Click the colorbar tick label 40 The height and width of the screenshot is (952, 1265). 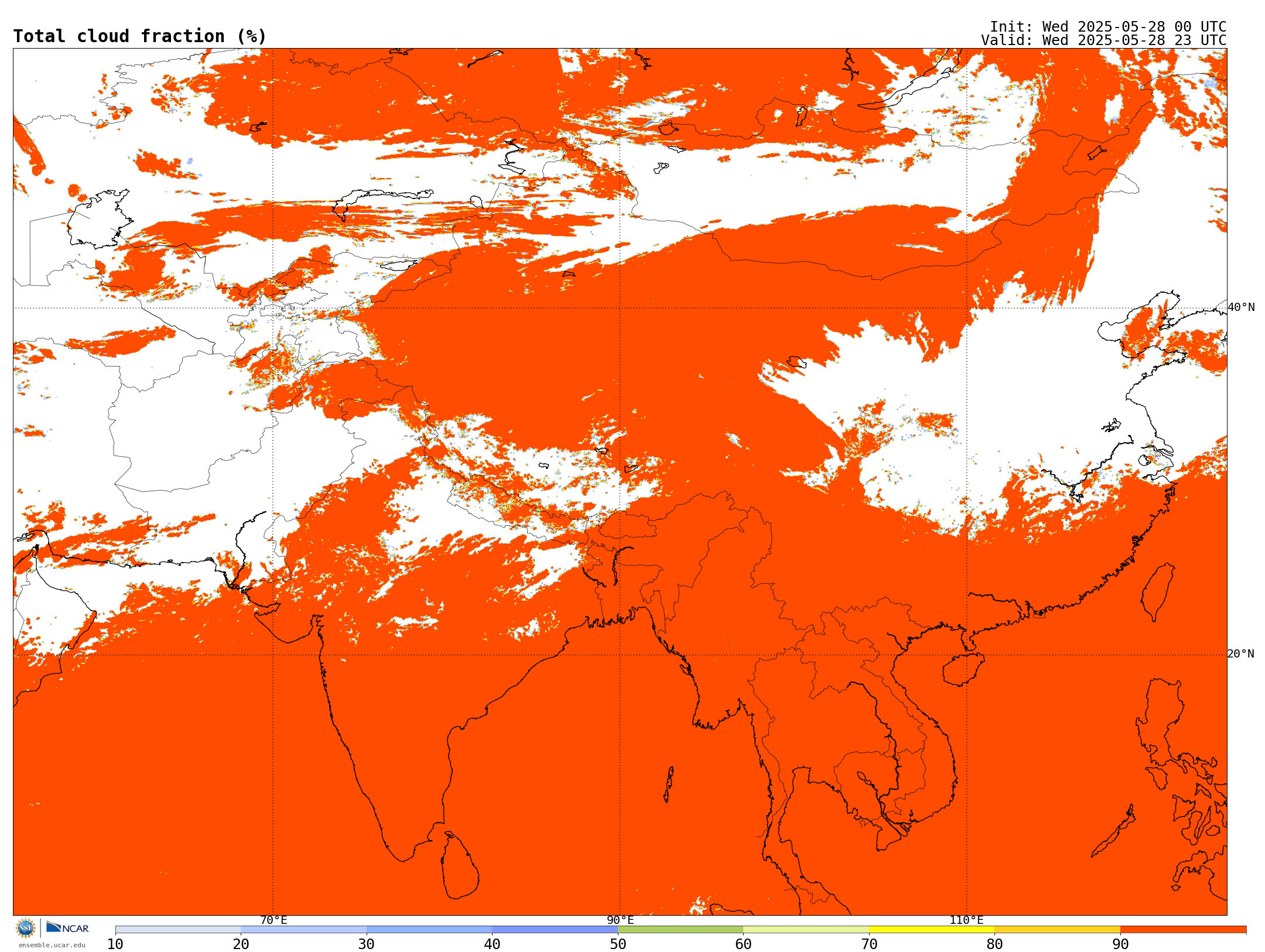point(492,944)
